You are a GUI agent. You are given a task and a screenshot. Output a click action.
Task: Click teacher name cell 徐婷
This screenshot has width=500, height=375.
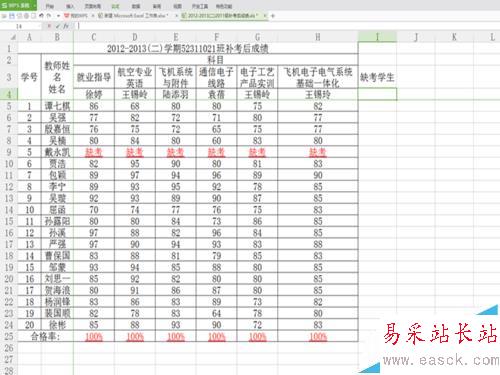click(x=94, y=95)
